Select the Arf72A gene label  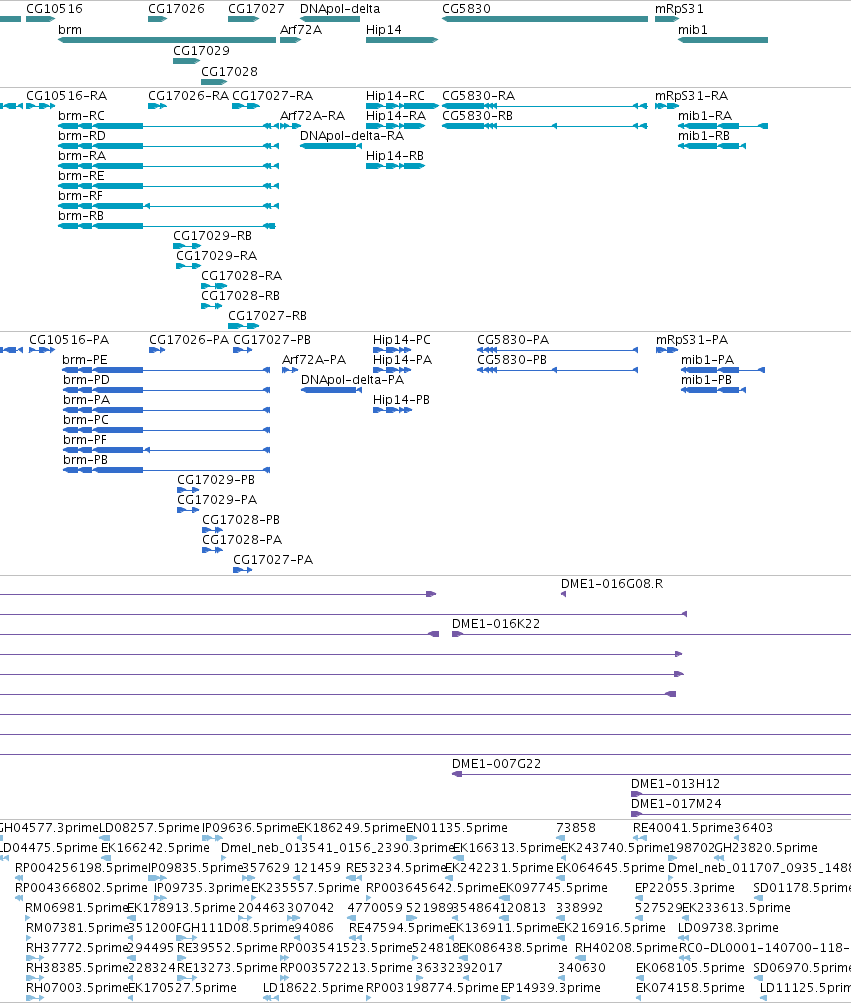tap(301, 30)
